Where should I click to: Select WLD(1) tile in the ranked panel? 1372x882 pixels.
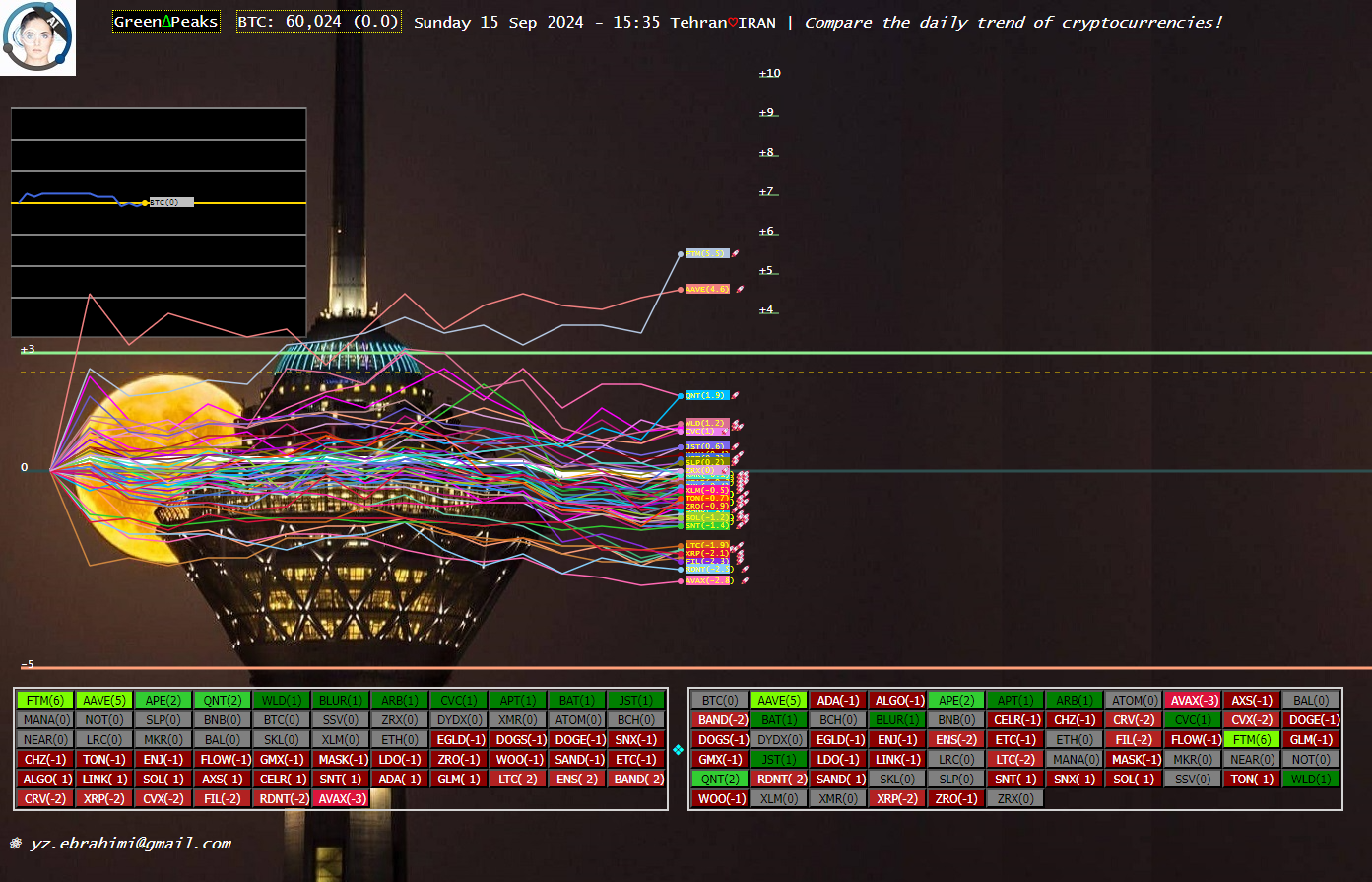(282, 701)
